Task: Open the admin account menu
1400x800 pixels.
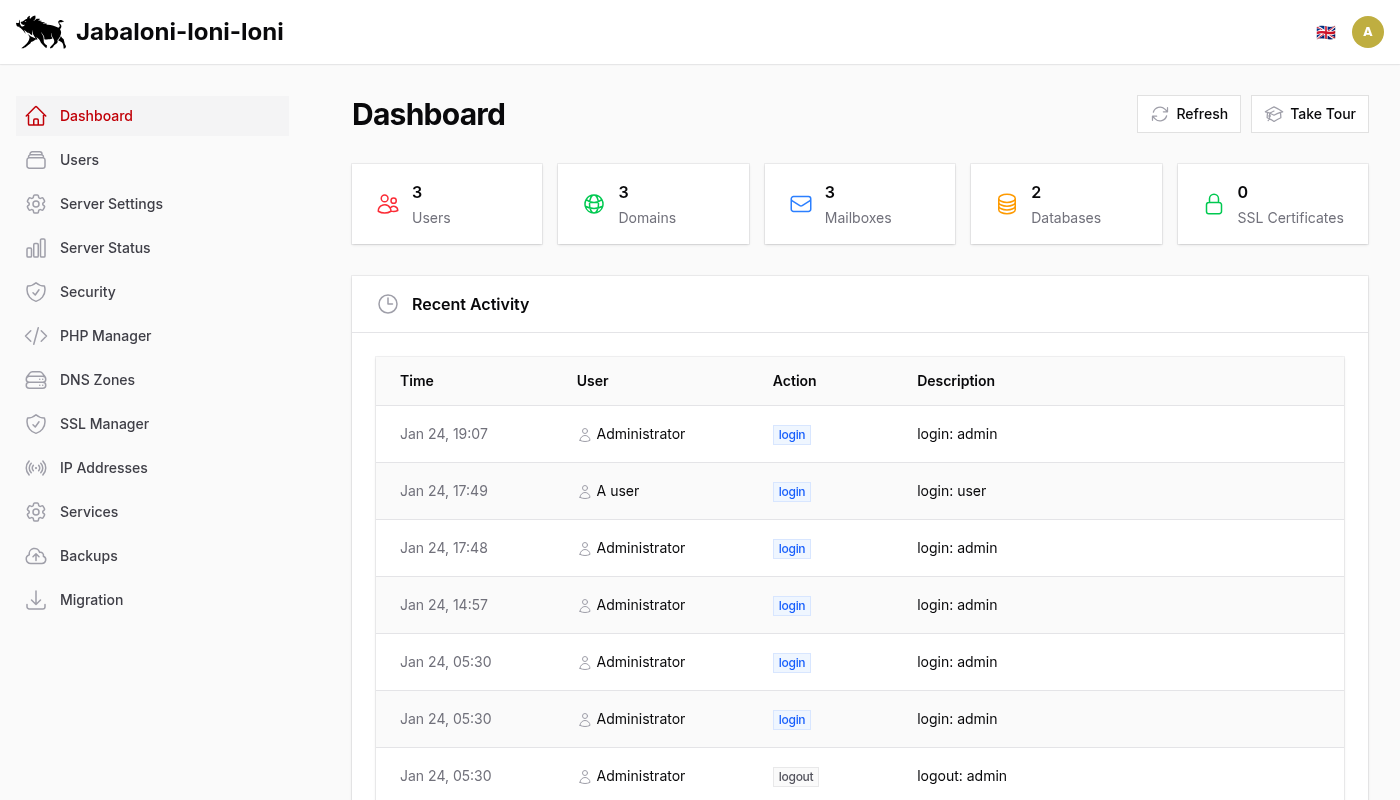Action: (x=1368, y=31)
